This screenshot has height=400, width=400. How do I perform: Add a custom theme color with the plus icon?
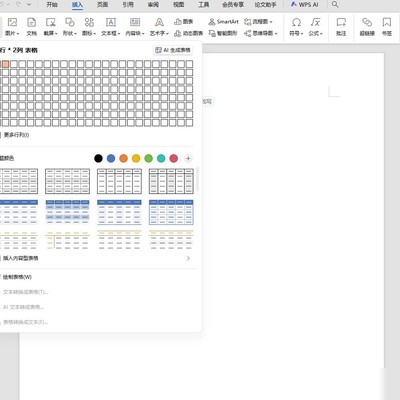[x=188, y=158]
